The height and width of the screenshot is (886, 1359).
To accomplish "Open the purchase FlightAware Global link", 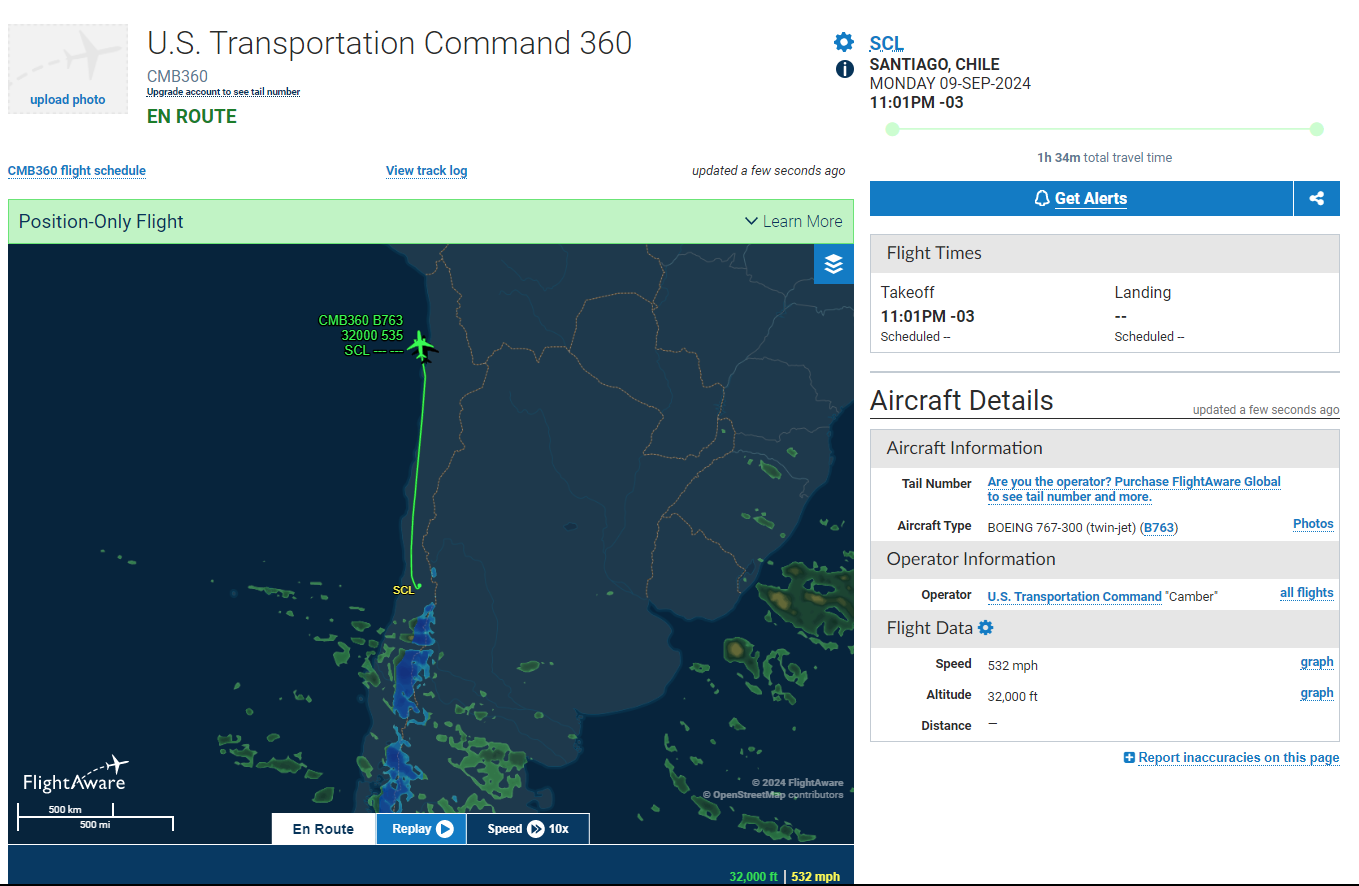I will pos(1134,489).
